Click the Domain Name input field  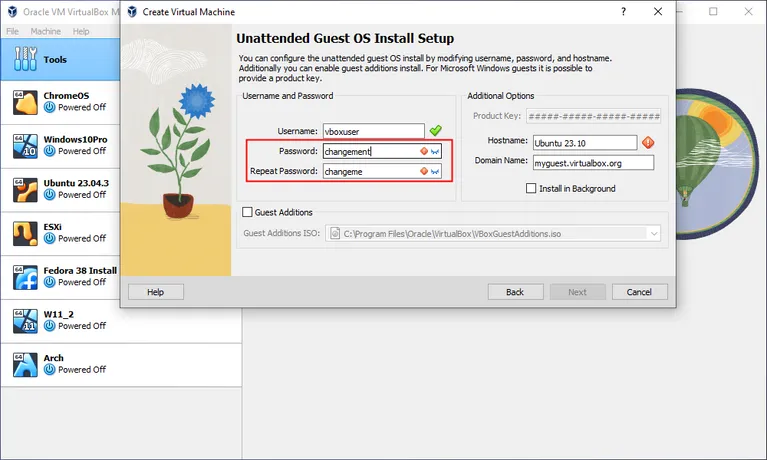(593, 163)
